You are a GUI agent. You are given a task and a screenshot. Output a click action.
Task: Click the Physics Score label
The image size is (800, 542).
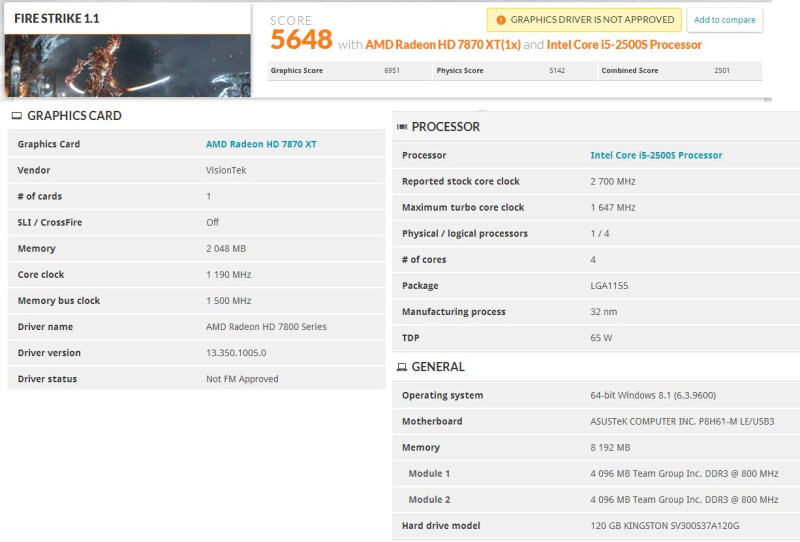click(460, 71)
